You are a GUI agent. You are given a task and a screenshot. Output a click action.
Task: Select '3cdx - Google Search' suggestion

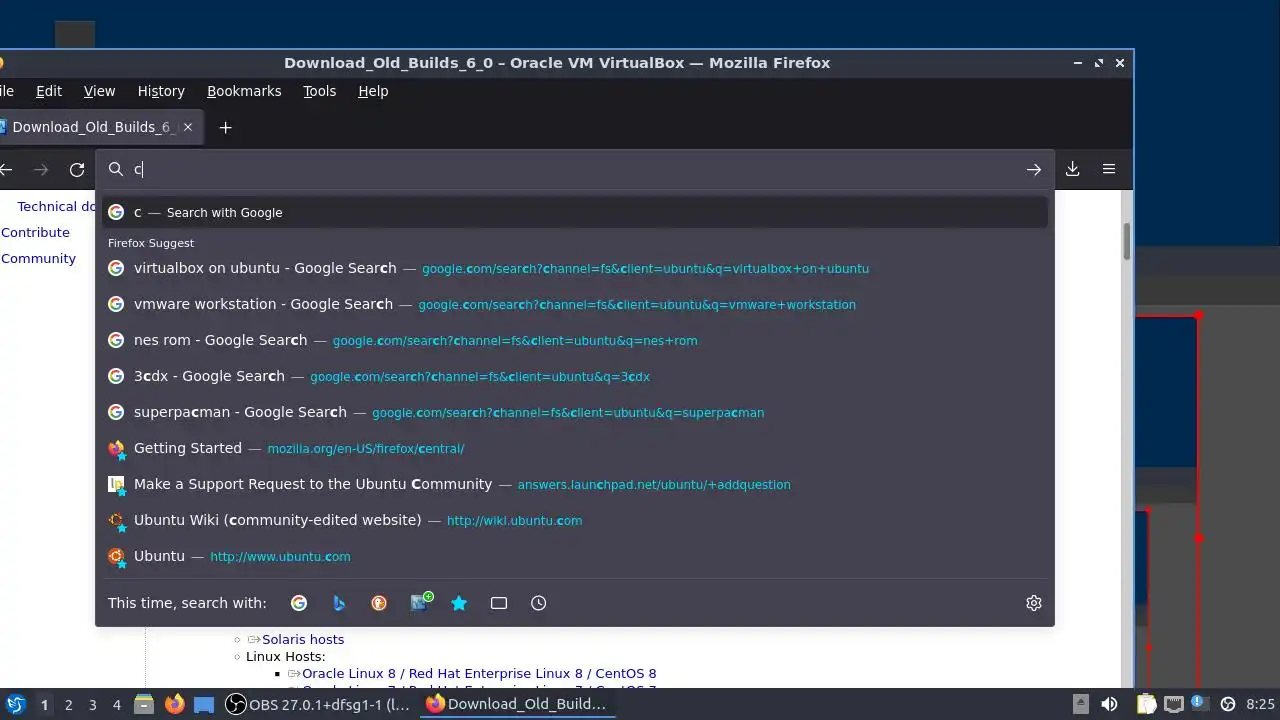575,376
